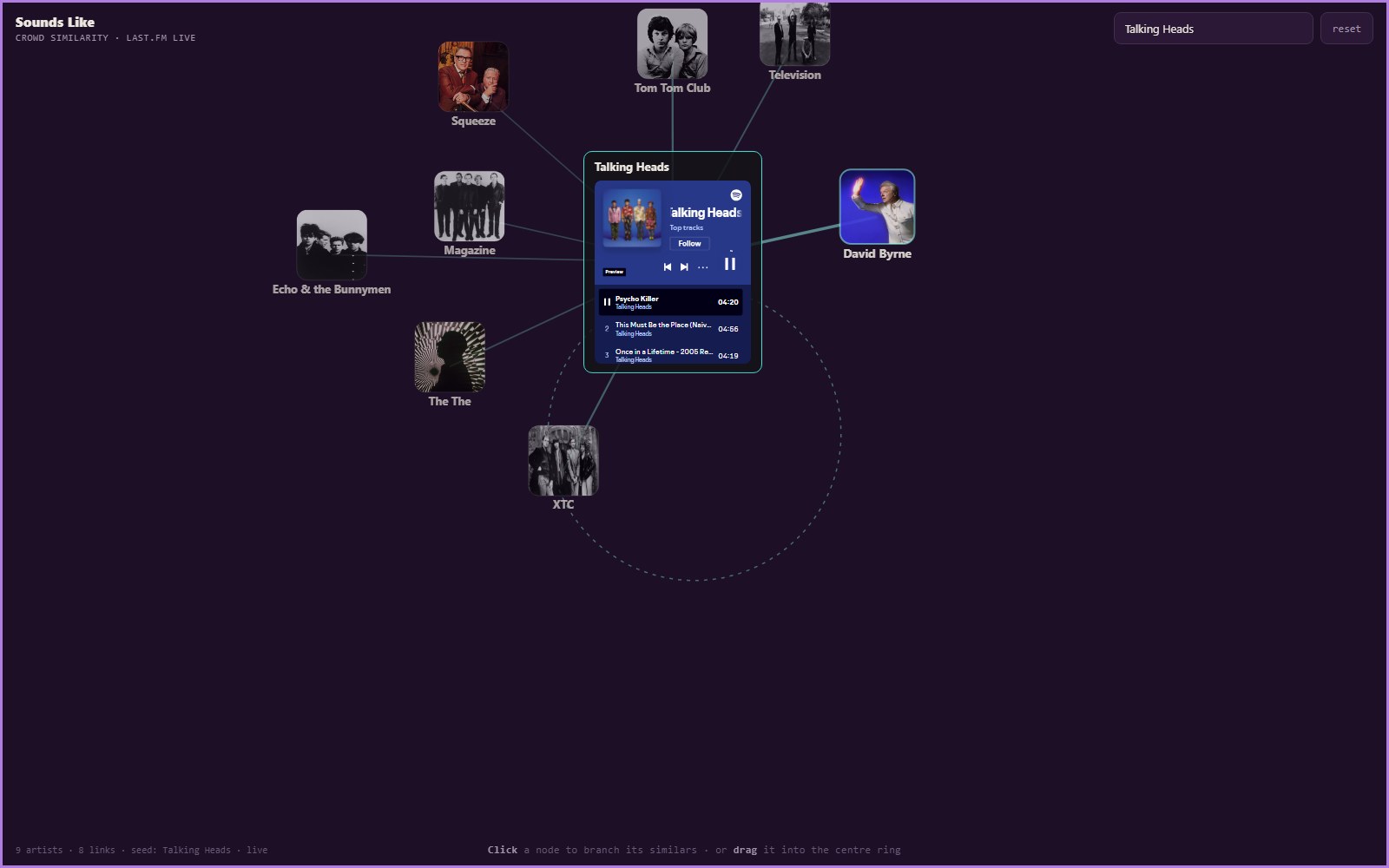
Task: Reset the similarity graph
Action: click(x=1346, y=29)
